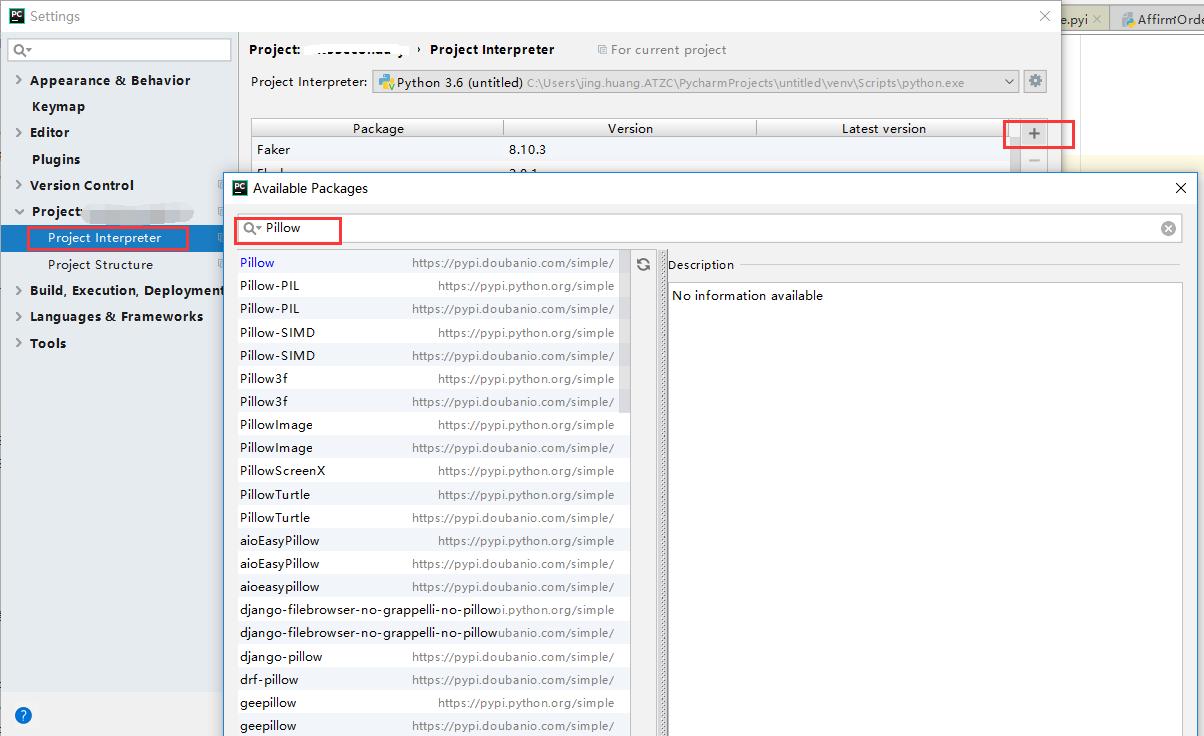Select Pillow3f from pypi.python.org

427,378
